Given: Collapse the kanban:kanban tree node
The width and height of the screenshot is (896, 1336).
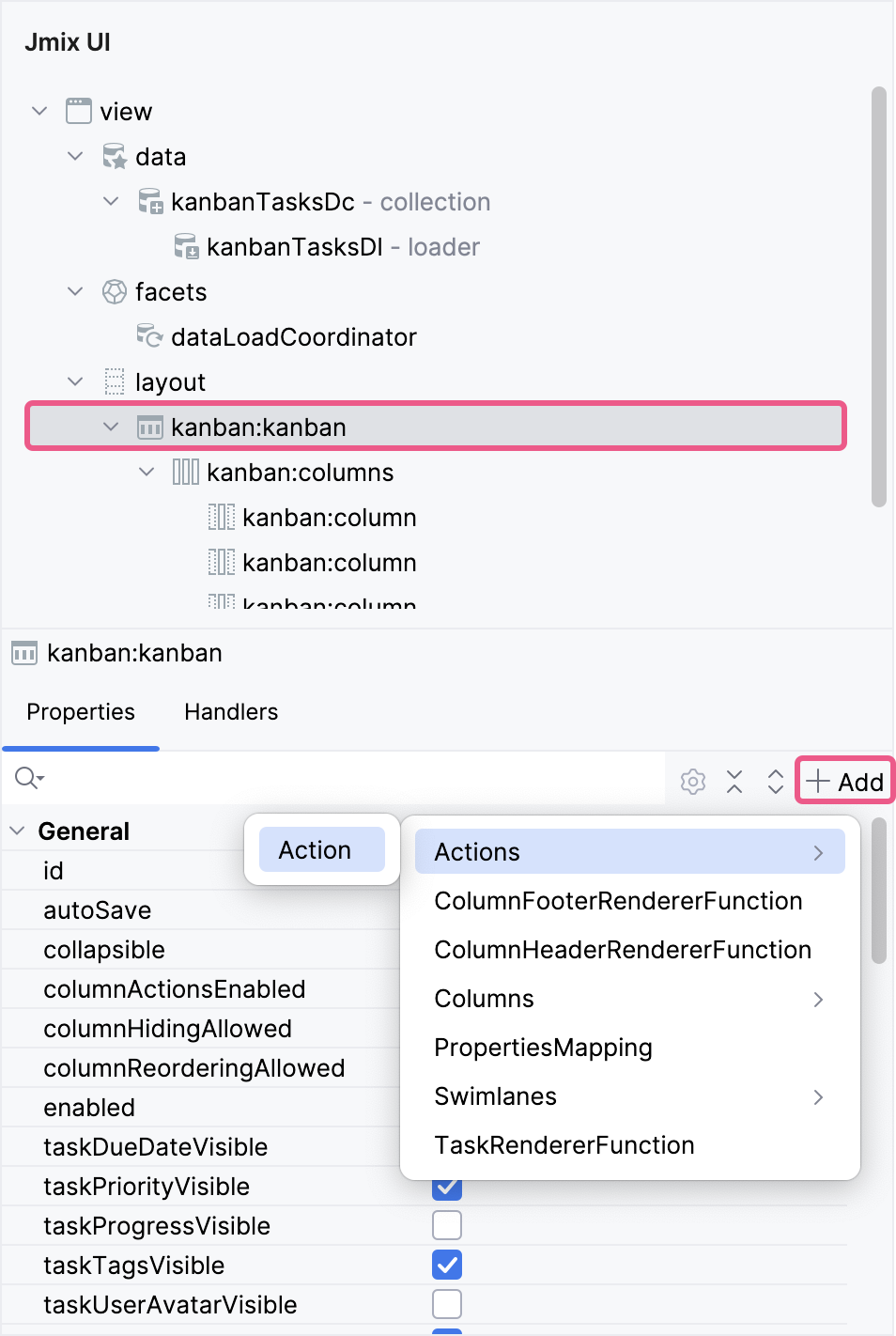Looking at the screenshot, I should pyautogui.click(x=110, y=427).
